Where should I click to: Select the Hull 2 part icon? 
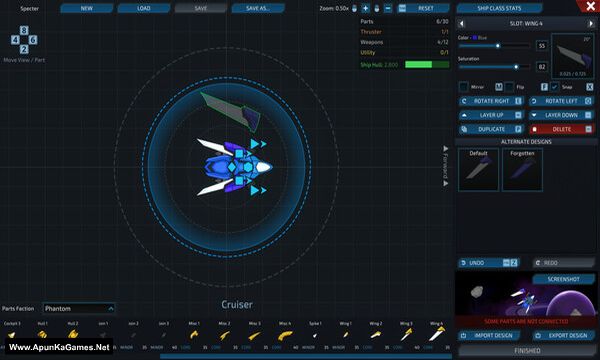click(73, 334)
